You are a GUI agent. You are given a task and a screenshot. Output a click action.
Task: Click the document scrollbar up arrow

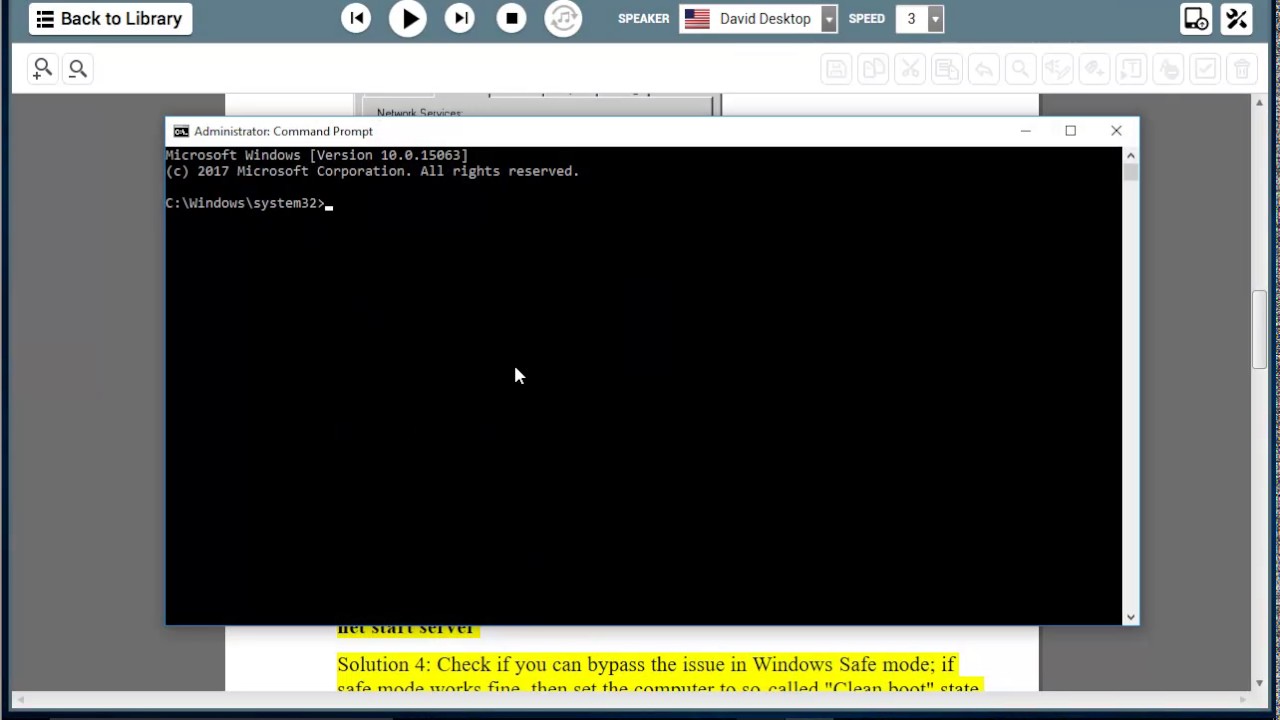click(x=1260, y=102)
